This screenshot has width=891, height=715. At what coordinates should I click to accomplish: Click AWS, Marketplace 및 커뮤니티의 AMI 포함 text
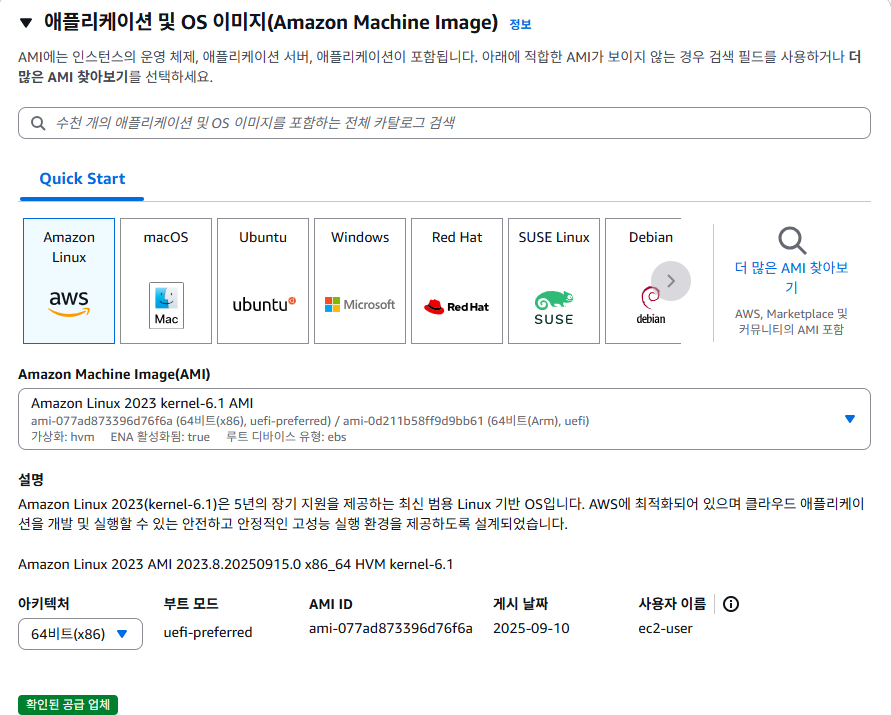pyautogui.click(x=791, y=322)
